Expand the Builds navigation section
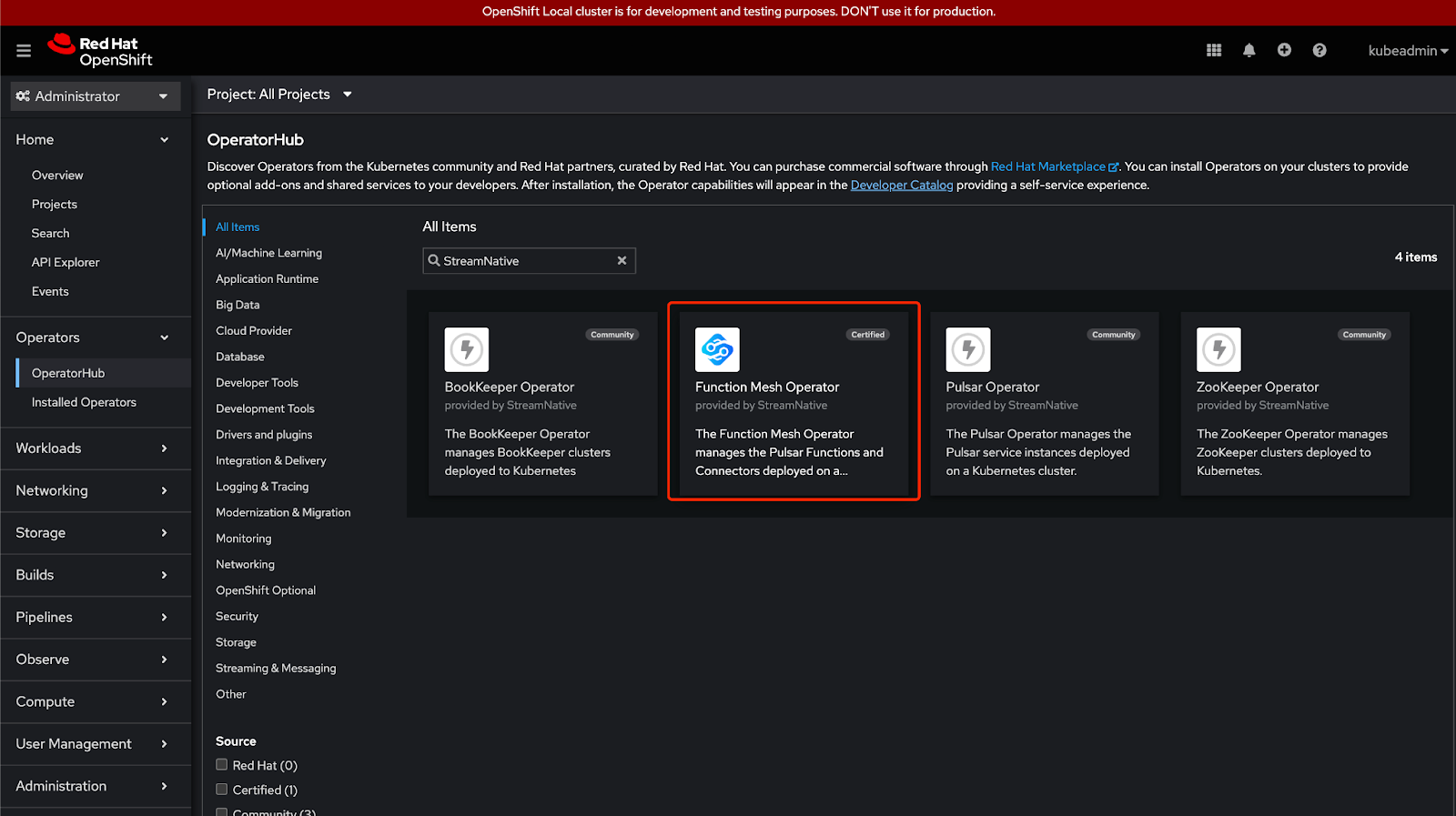Image resolution: width=1456 pixels, height=816 pixels. [95, 575]
